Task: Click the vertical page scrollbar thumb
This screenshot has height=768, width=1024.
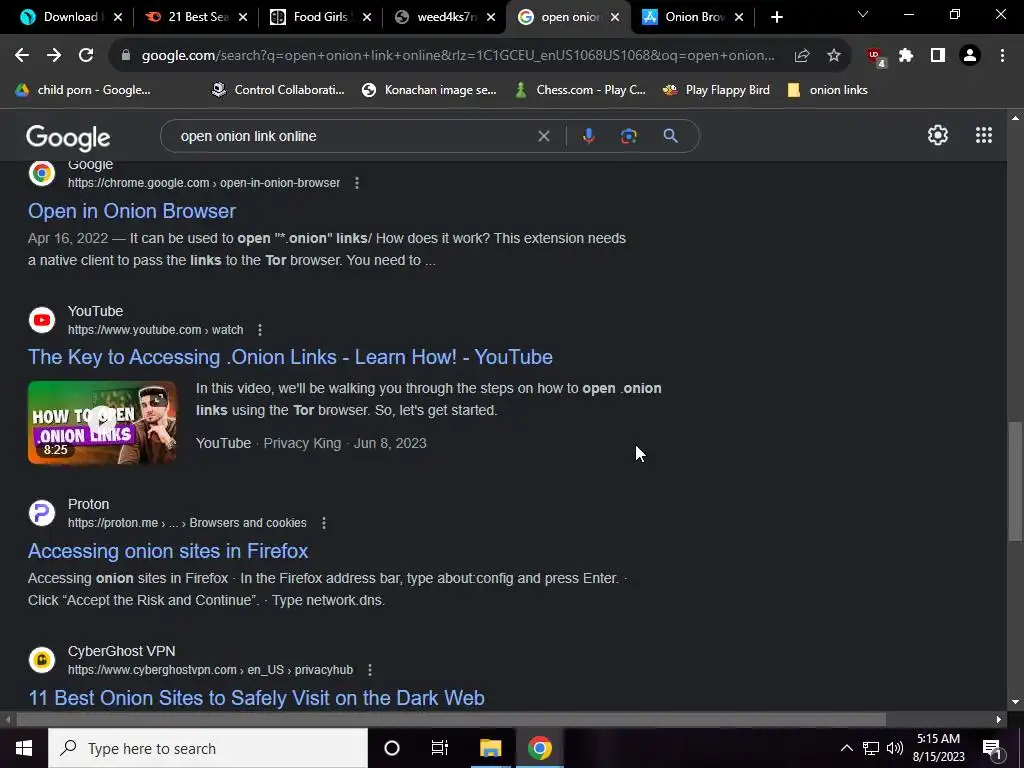Action: point(1015,481)
